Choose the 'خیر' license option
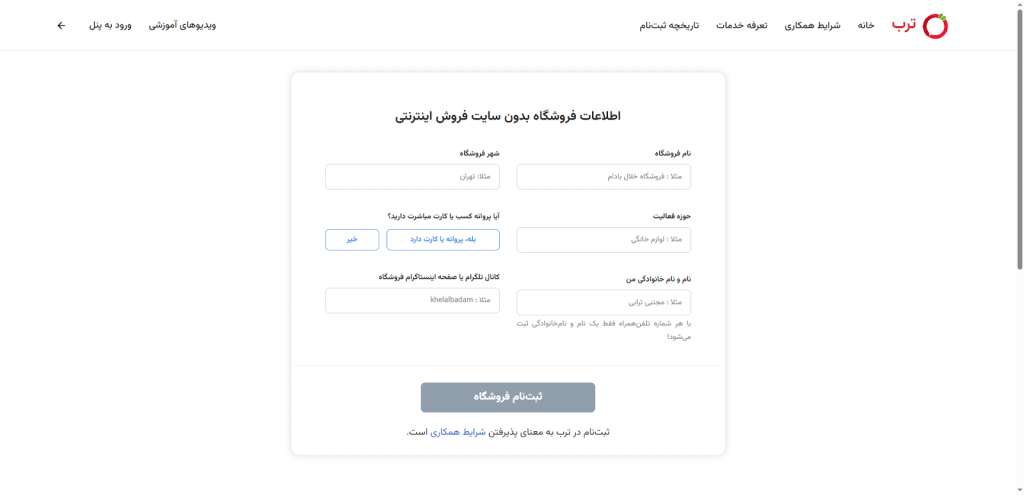 coord(352,240)
